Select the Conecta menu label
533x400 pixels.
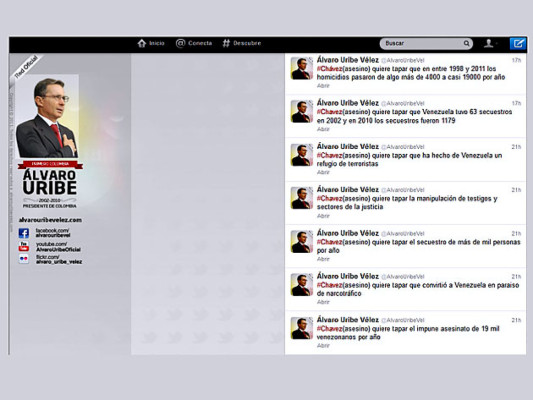[x=200, y=43]
